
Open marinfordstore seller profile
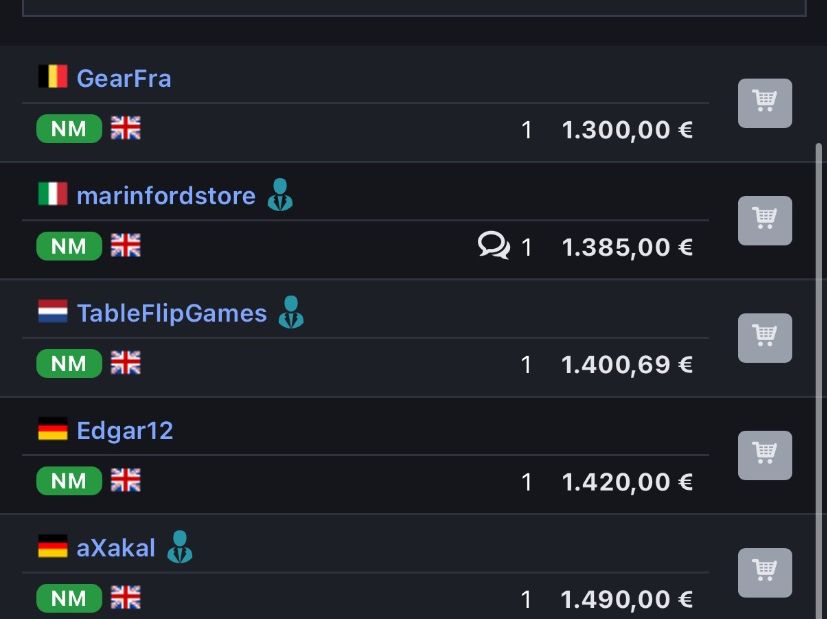pos(166,196)
